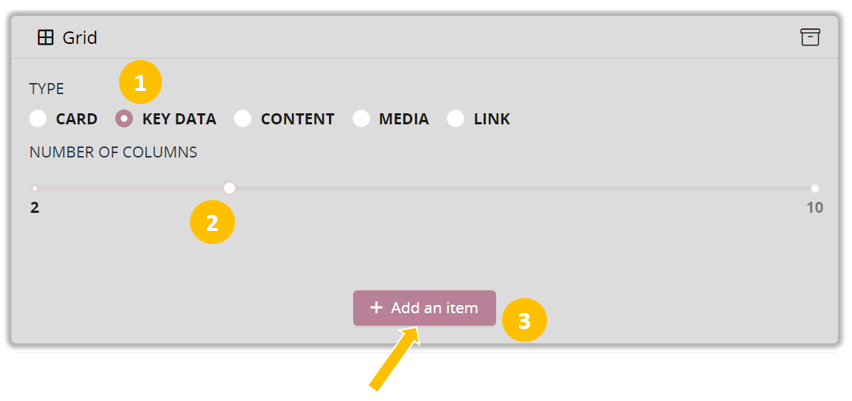Select the LINK type radio button

[456, 119]
